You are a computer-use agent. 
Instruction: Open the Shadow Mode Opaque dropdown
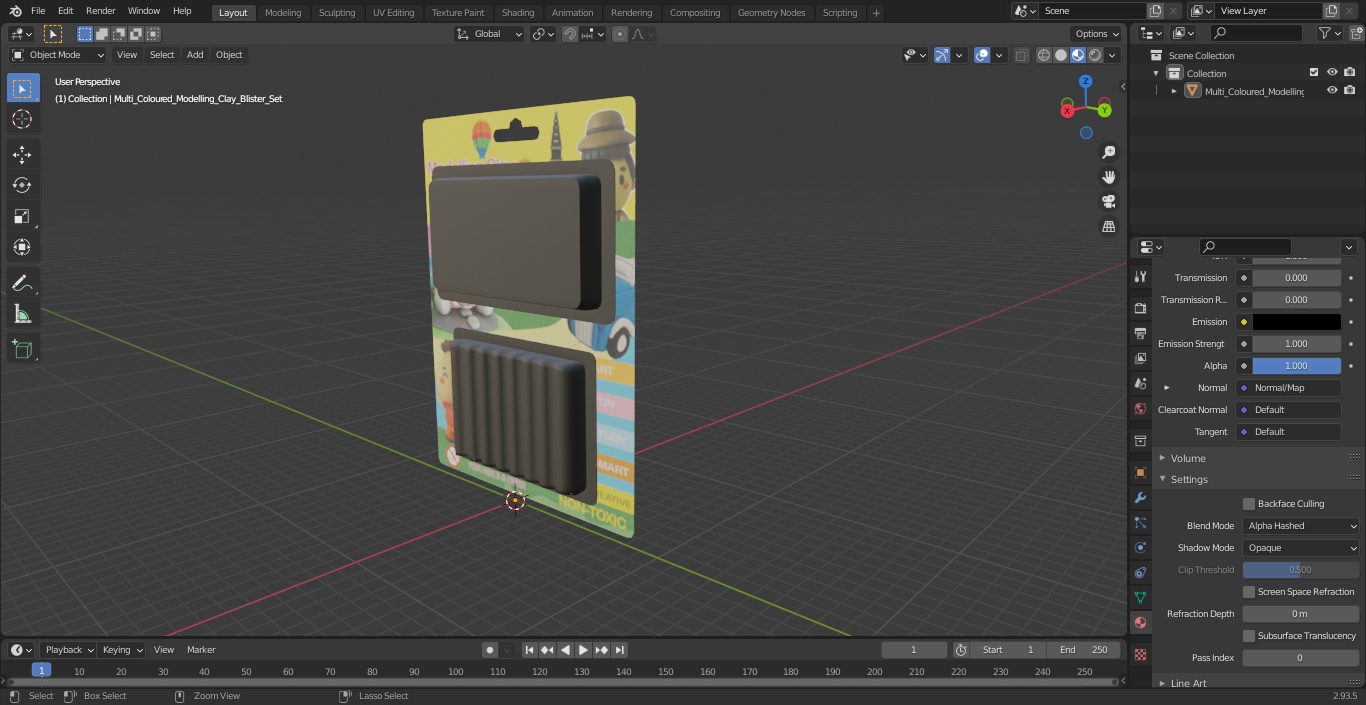pyautogui.click(x=1301, y=548)
